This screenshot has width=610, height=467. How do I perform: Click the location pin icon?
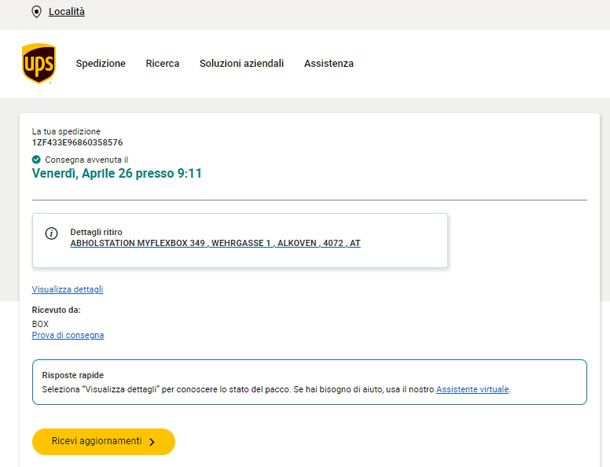pyautogui.click(x=36, y=12)
